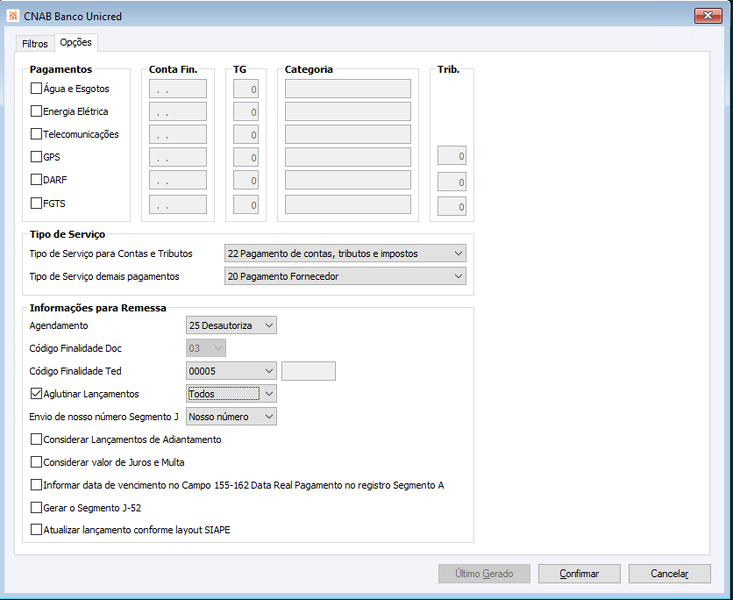Confirm the settings with Confirmar

(579, 573)
